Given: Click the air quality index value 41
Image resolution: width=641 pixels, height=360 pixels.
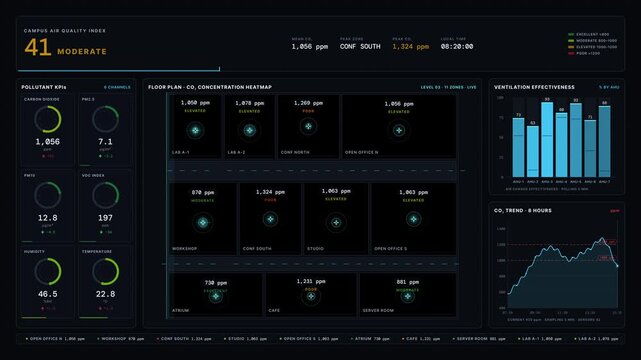Looking at the screenshot, I should 38,47.
